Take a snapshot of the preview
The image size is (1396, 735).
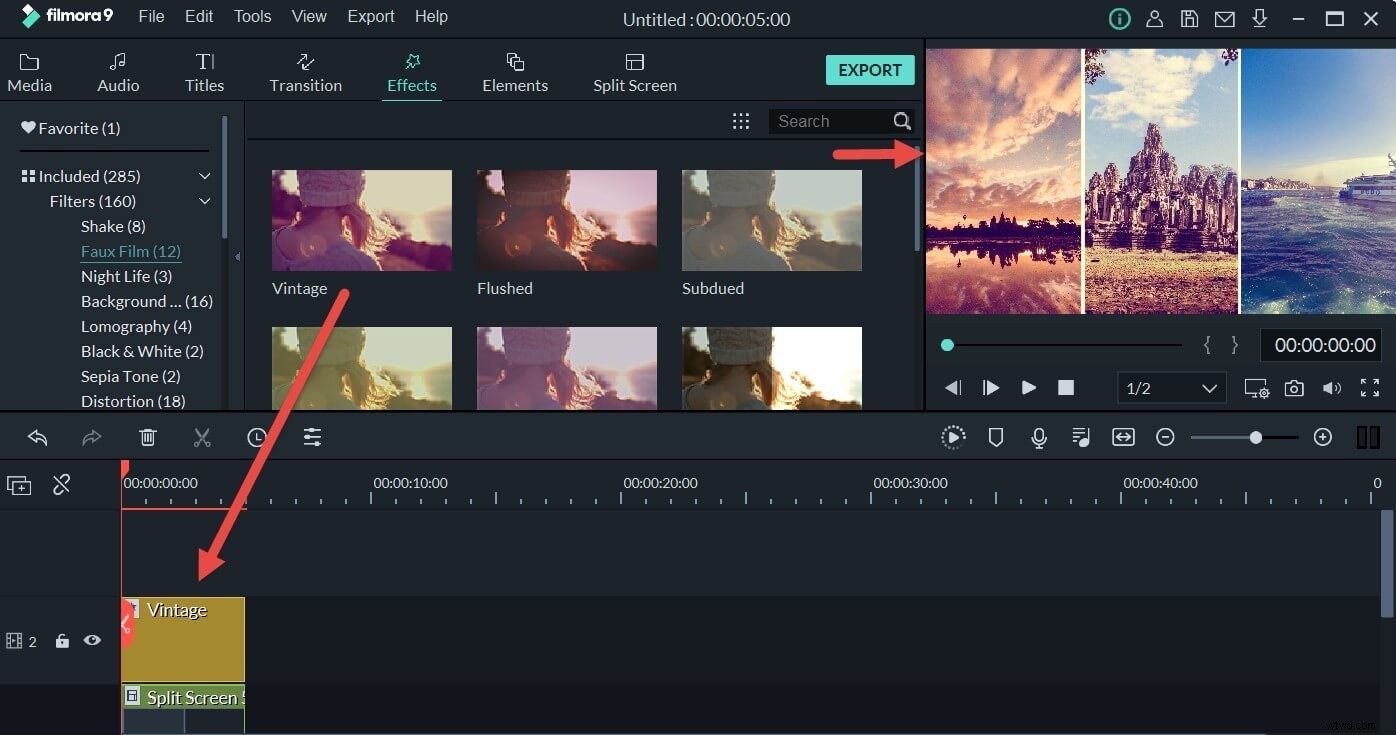[1294, 388]
